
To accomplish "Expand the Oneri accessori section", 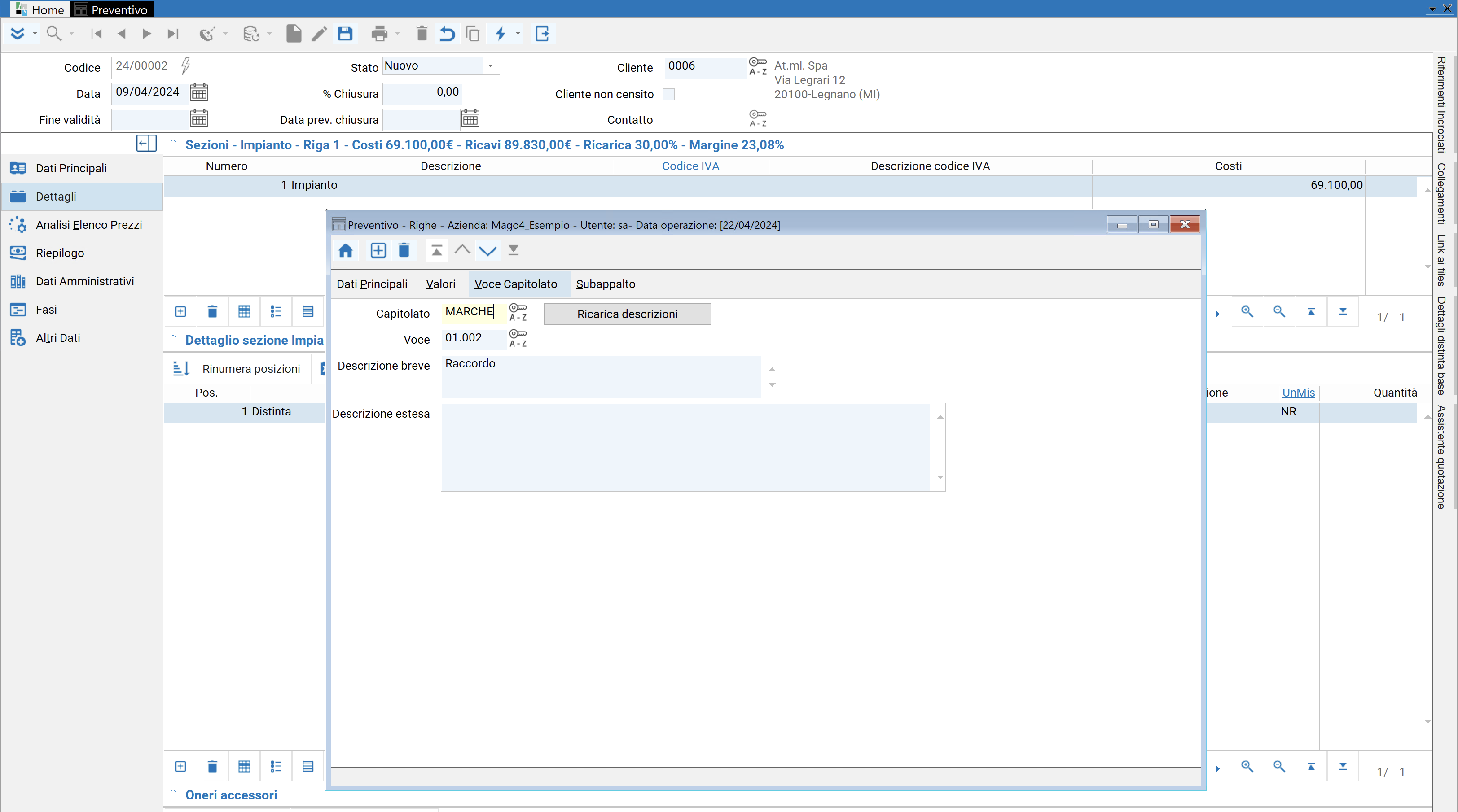I will click(173, 792).
